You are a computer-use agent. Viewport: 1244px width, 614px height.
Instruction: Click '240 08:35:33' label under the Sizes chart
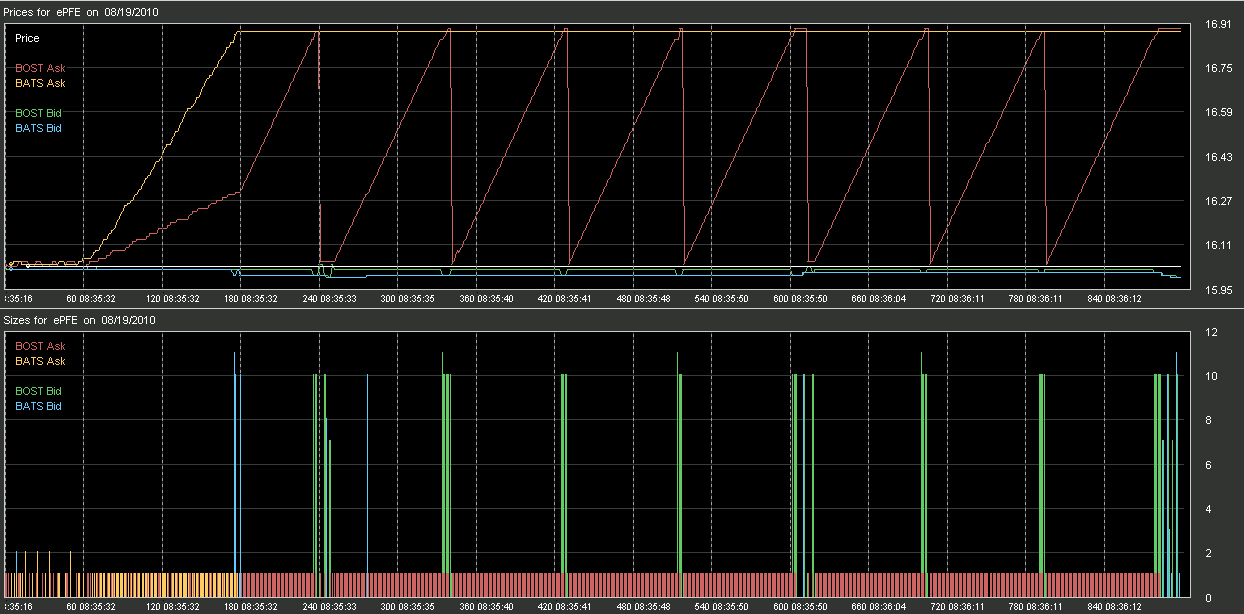coord(330,606)
